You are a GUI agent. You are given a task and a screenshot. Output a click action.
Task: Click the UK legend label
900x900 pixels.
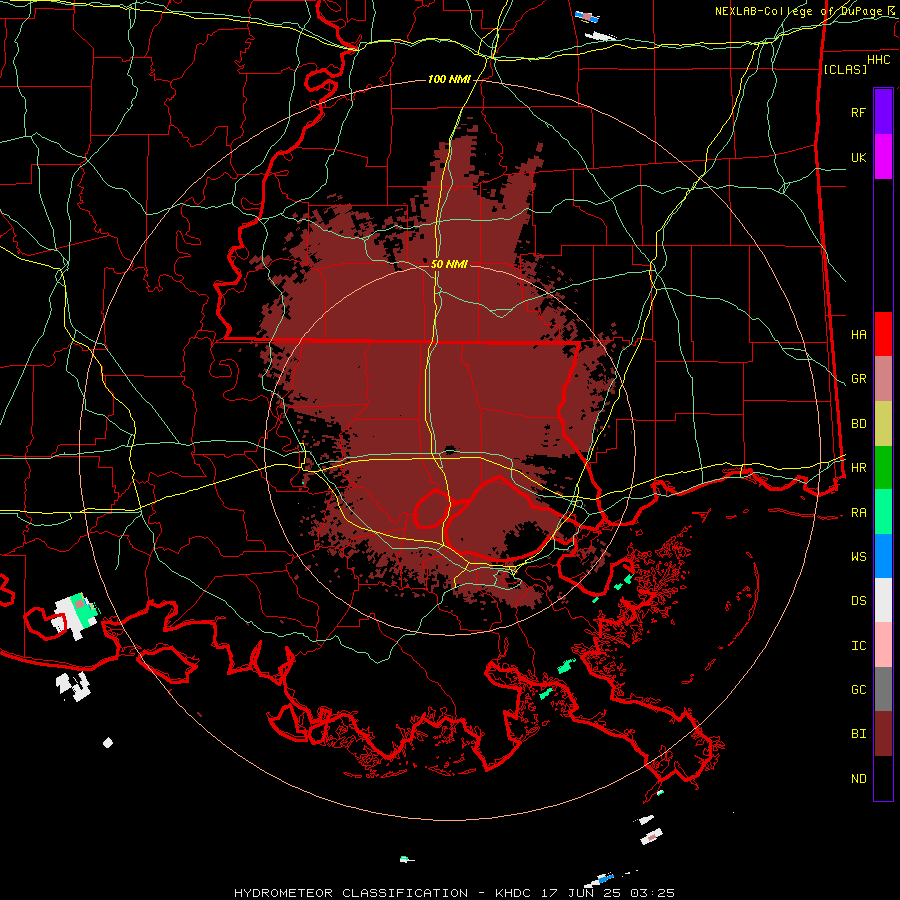(858, 157)
